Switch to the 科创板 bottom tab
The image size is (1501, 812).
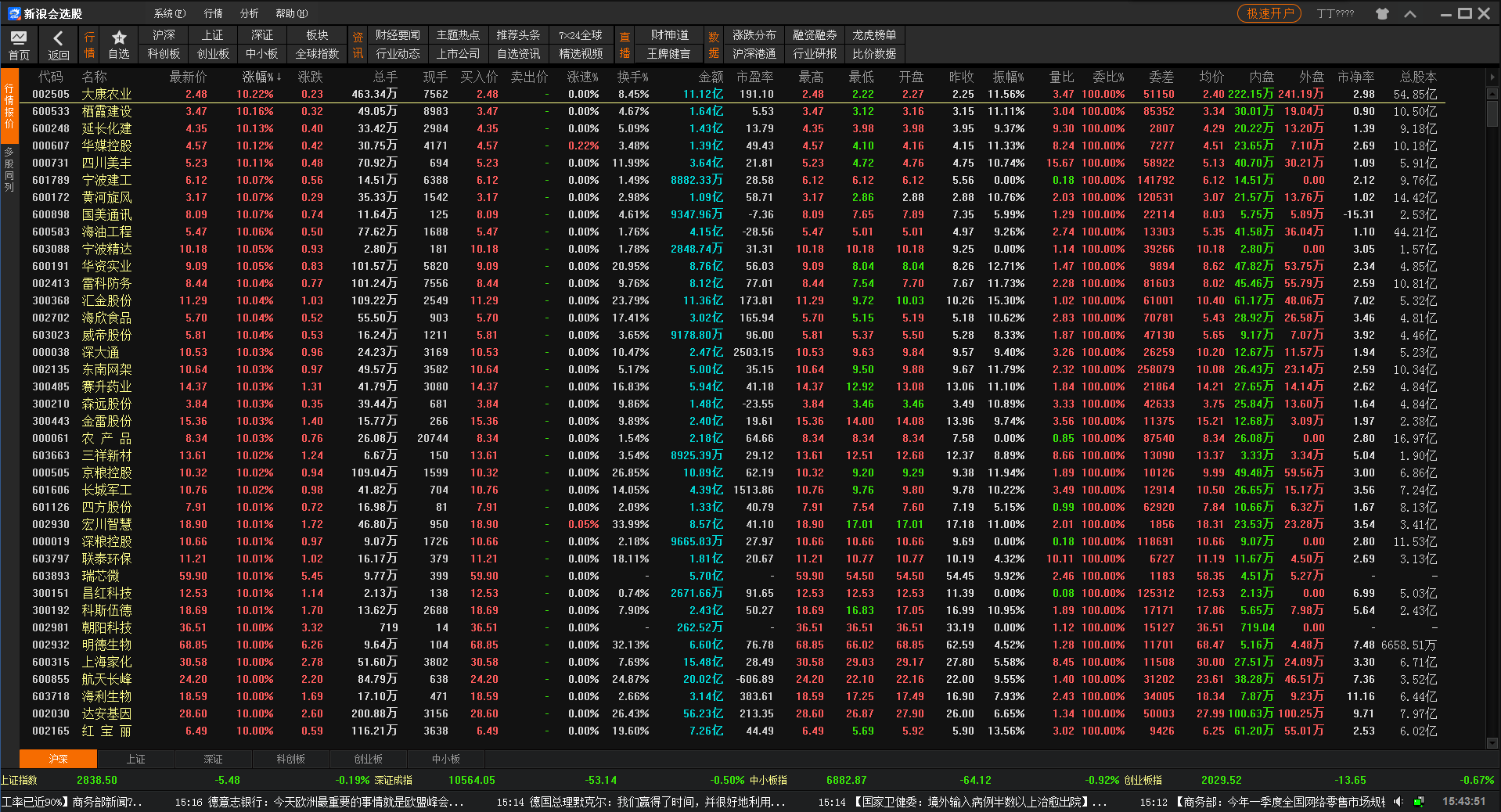(x=290, y=759)
